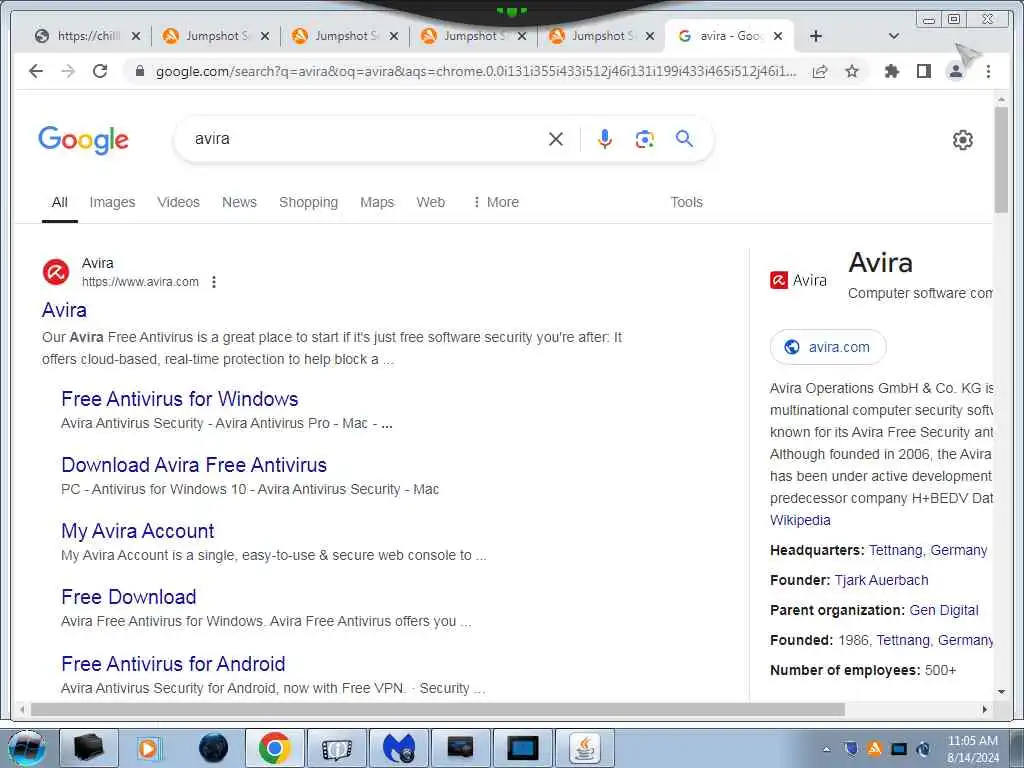The width and height of the screenshot is (1024, 768).
Task: Open the Avira main result title
Action: 64,310
